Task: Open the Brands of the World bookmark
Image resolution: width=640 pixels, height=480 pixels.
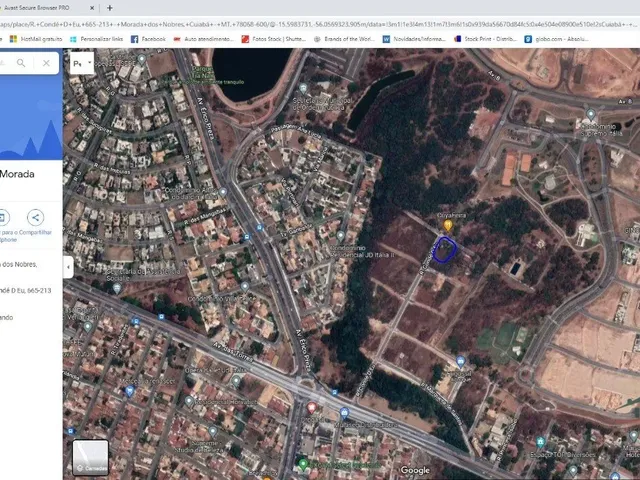Action: pyautogui.click(x=344, y=39)
